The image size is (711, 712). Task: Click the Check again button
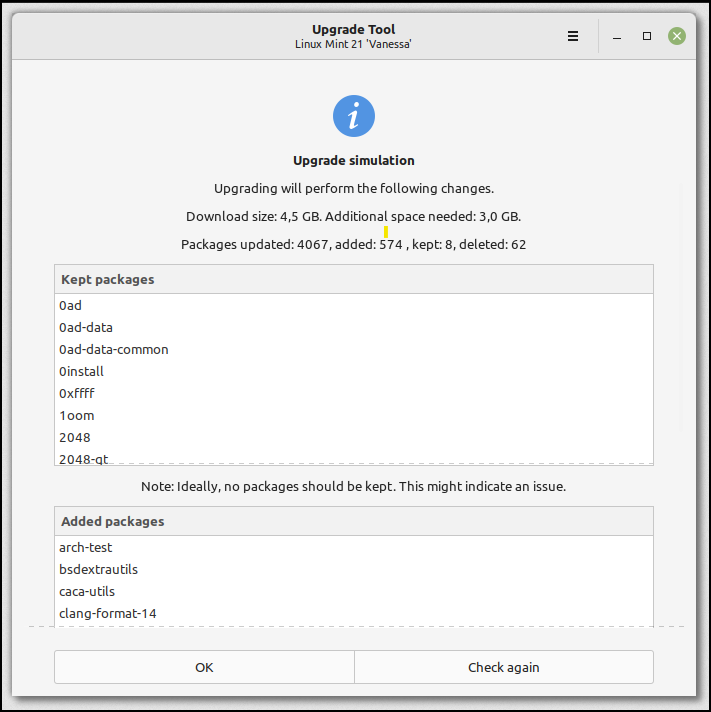point(504,667)
